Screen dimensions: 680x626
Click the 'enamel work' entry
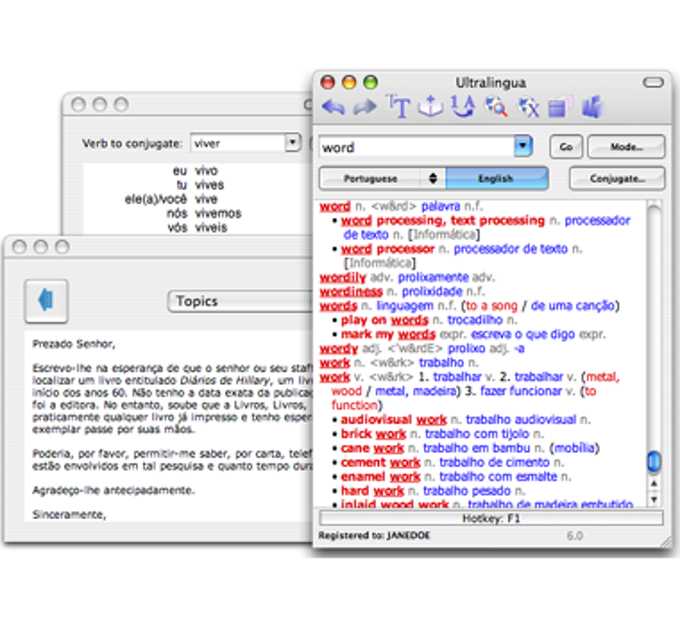click(x=380, y=476)
